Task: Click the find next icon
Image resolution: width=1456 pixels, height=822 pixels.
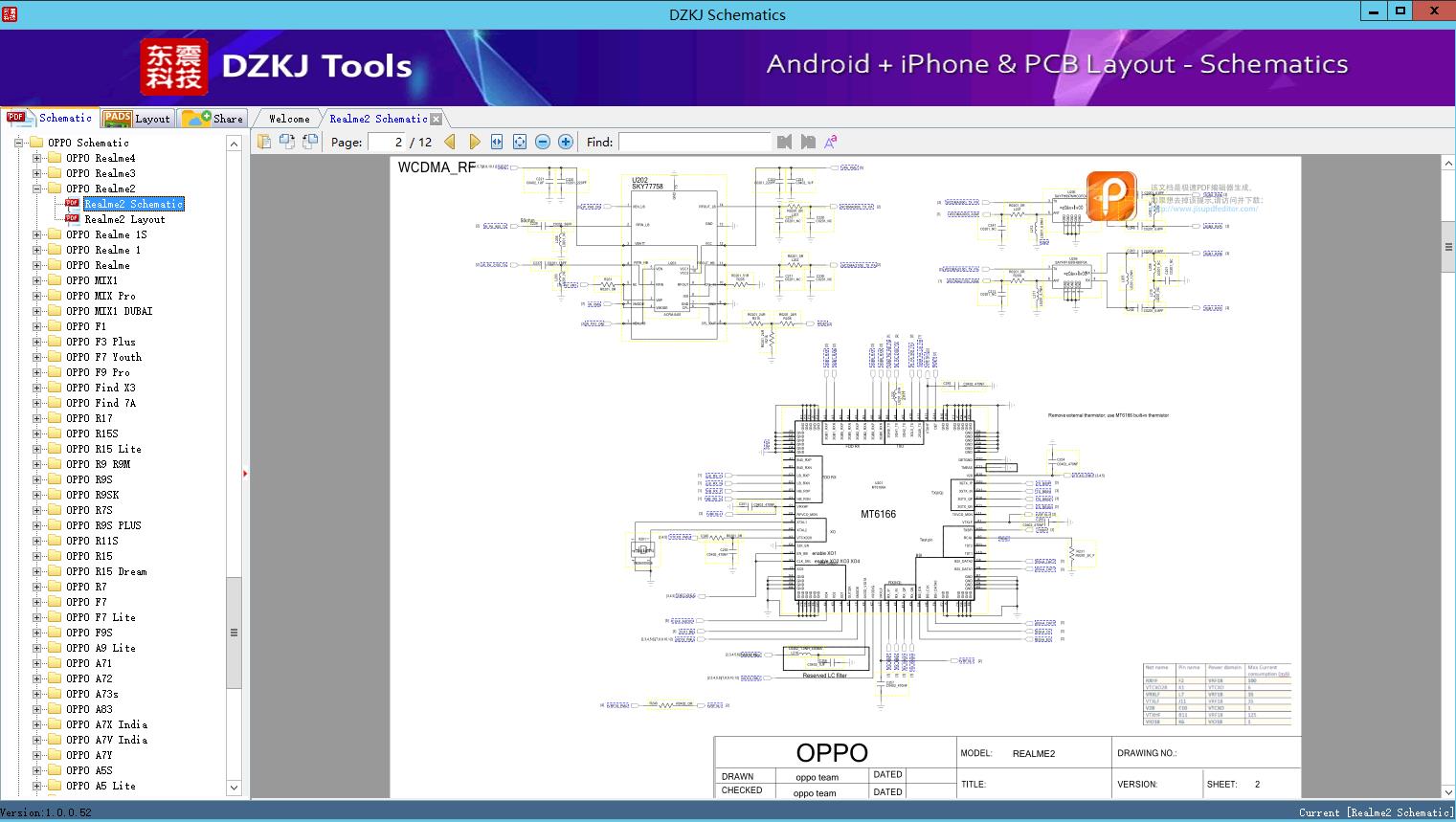Action: [808, 142]
